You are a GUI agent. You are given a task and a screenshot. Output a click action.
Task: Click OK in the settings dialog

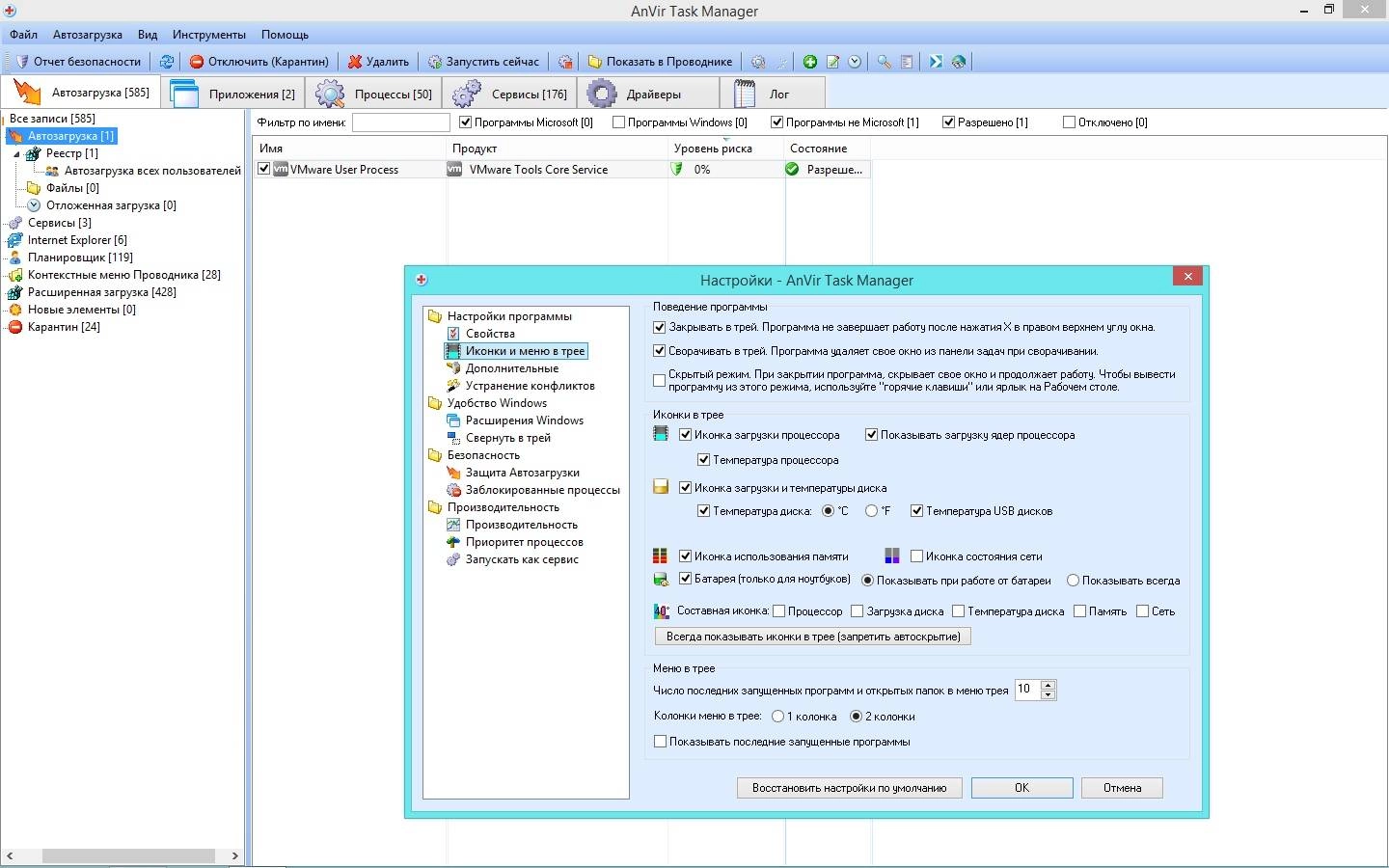pyautogui.click(x=1022, y=788)
